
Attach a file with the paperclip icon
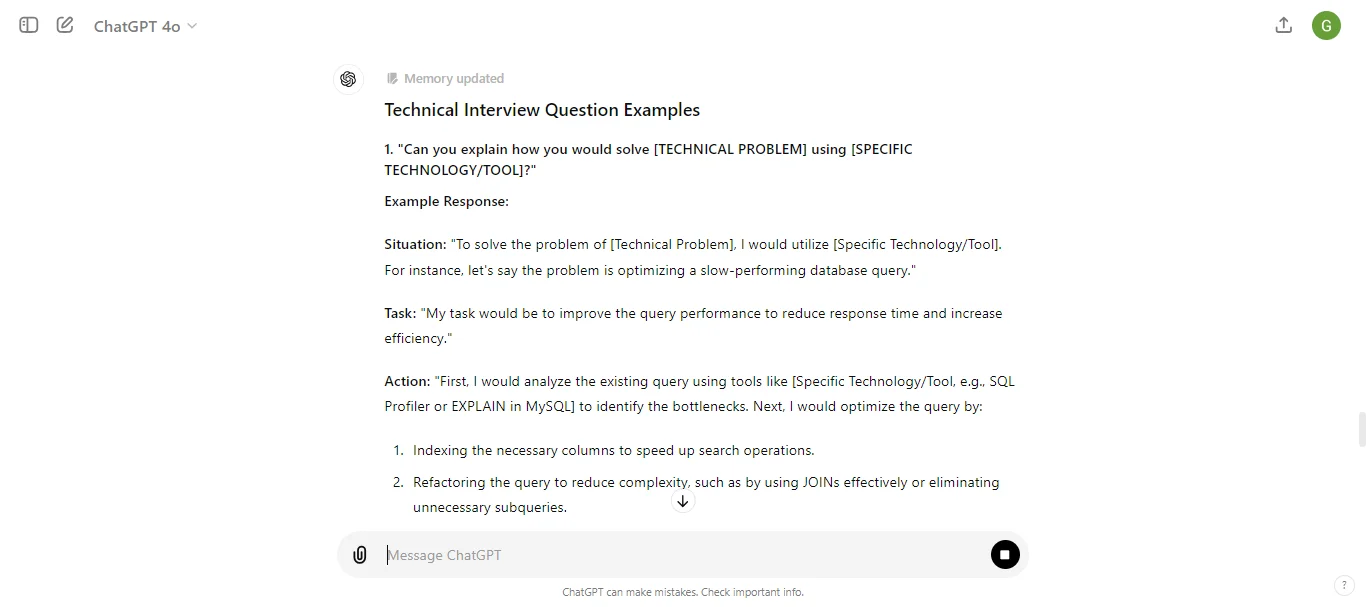[360, 554]
